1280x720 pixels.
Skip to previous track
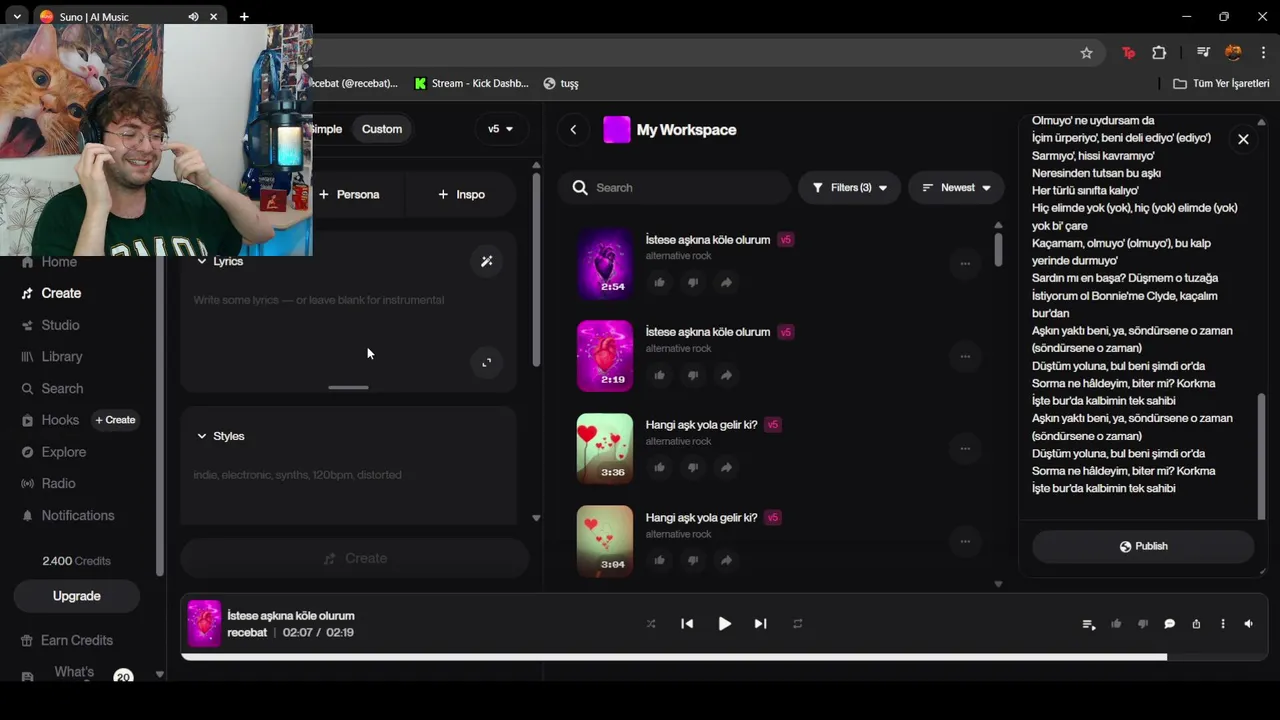click(687, 624)
